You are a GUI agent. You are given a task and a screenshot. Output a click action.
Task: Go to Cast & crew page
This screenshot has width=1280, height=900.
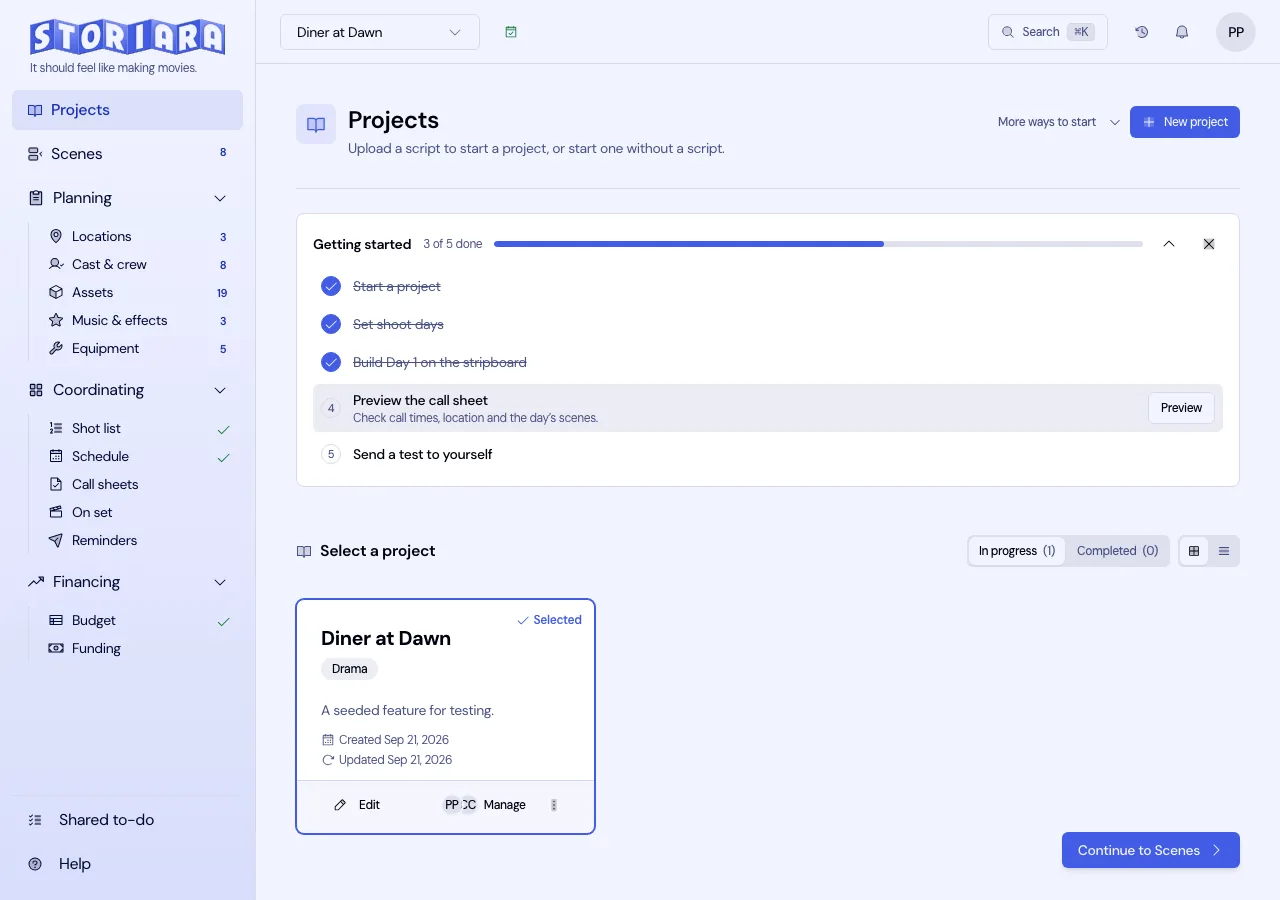pyautogui.click(x=138, y=264)
